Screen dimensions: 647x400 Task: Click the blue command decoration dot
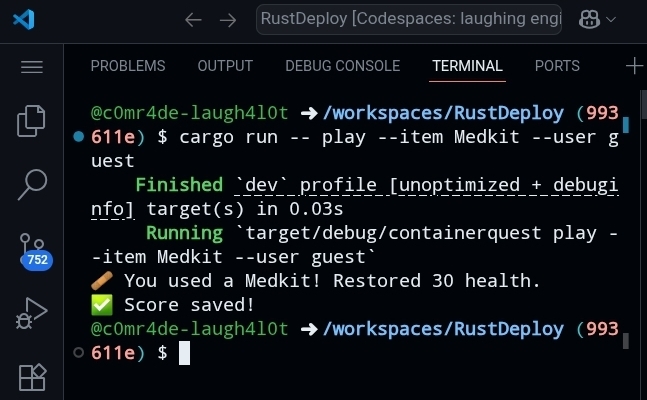(x=78, y=136)
